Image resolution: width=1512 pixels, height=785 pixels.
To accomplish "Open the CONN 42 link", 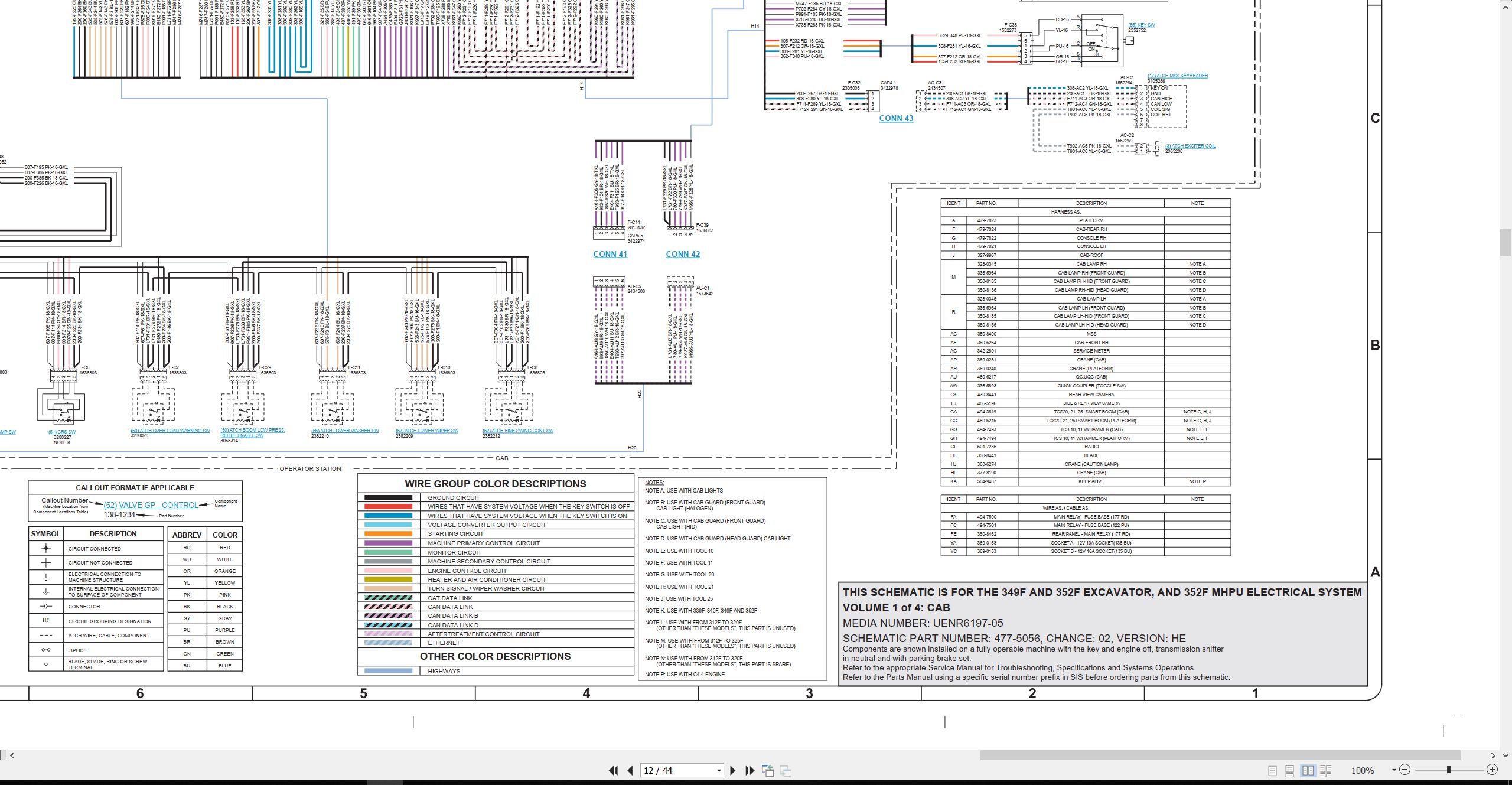I will tap(683, 254).
